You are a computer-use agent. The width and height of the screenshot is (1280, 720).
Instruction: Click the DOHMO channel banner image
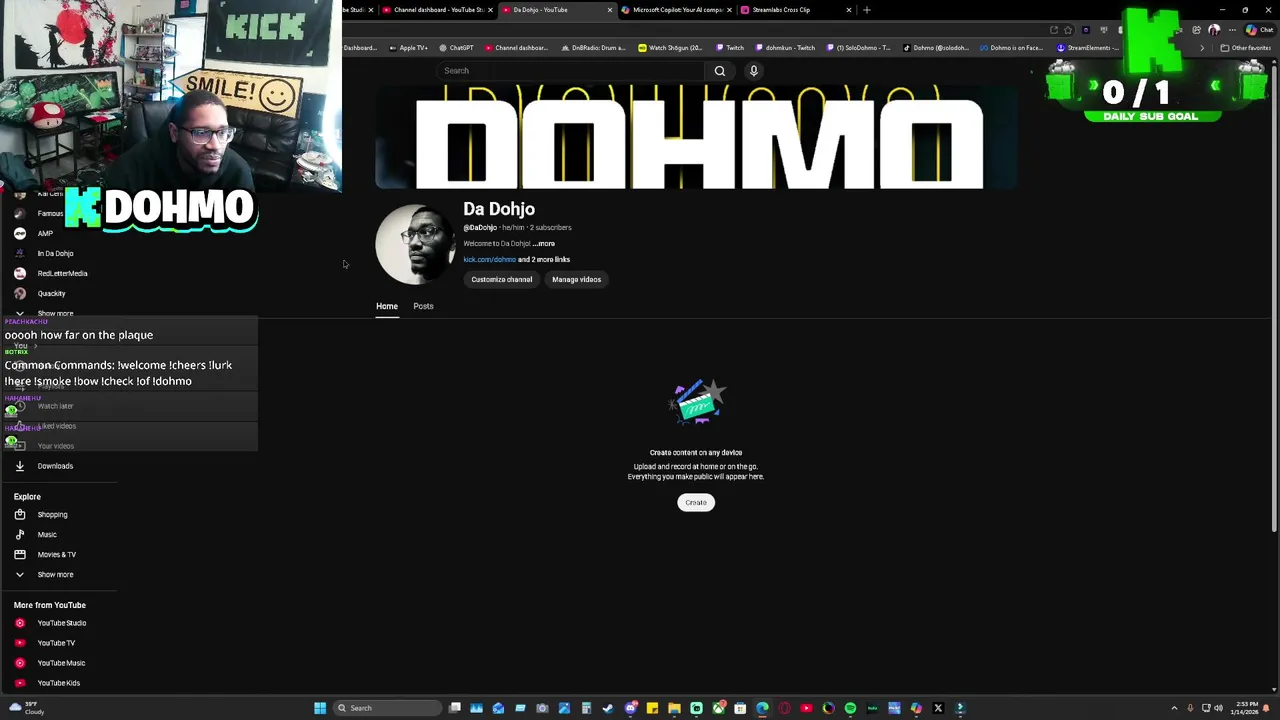[x=696, y=137]
